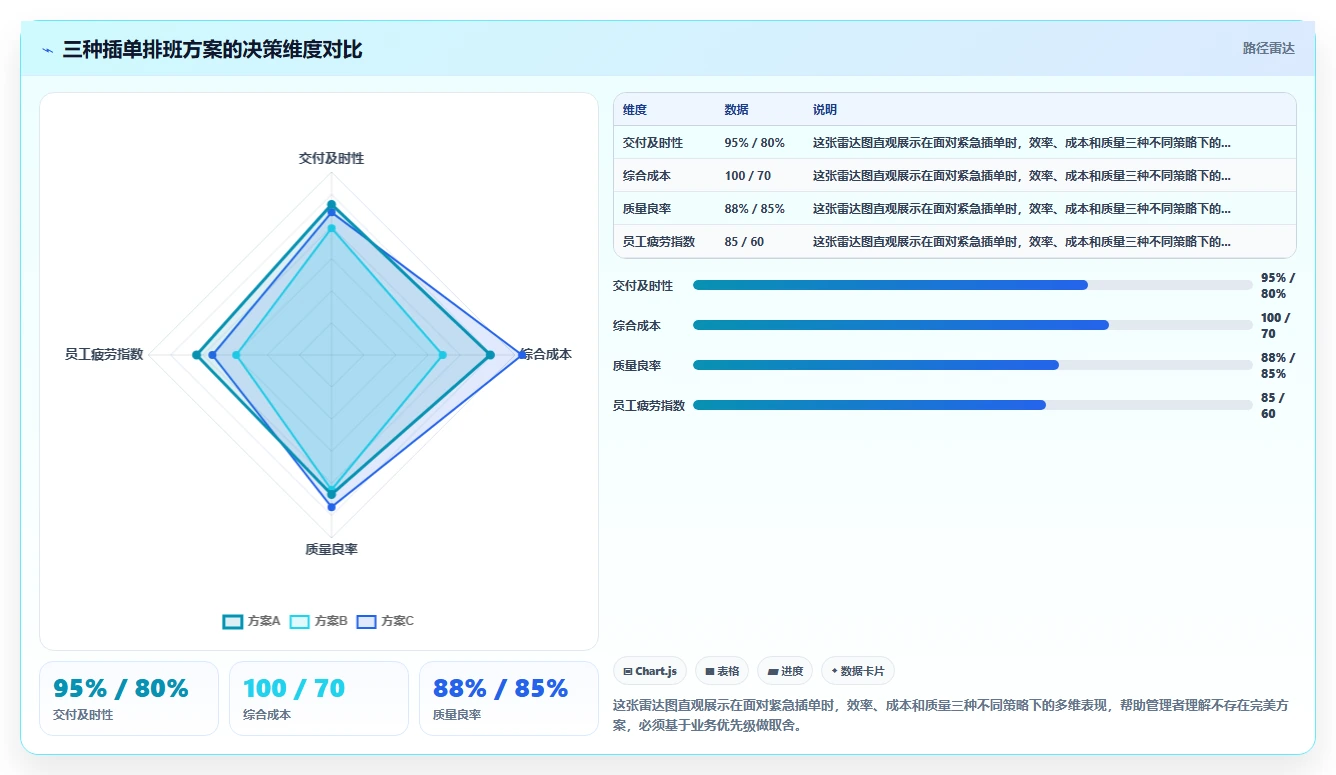Click 方案A data point on 交付及时性 axis
1336x775 pixels.
pos(331,205)
